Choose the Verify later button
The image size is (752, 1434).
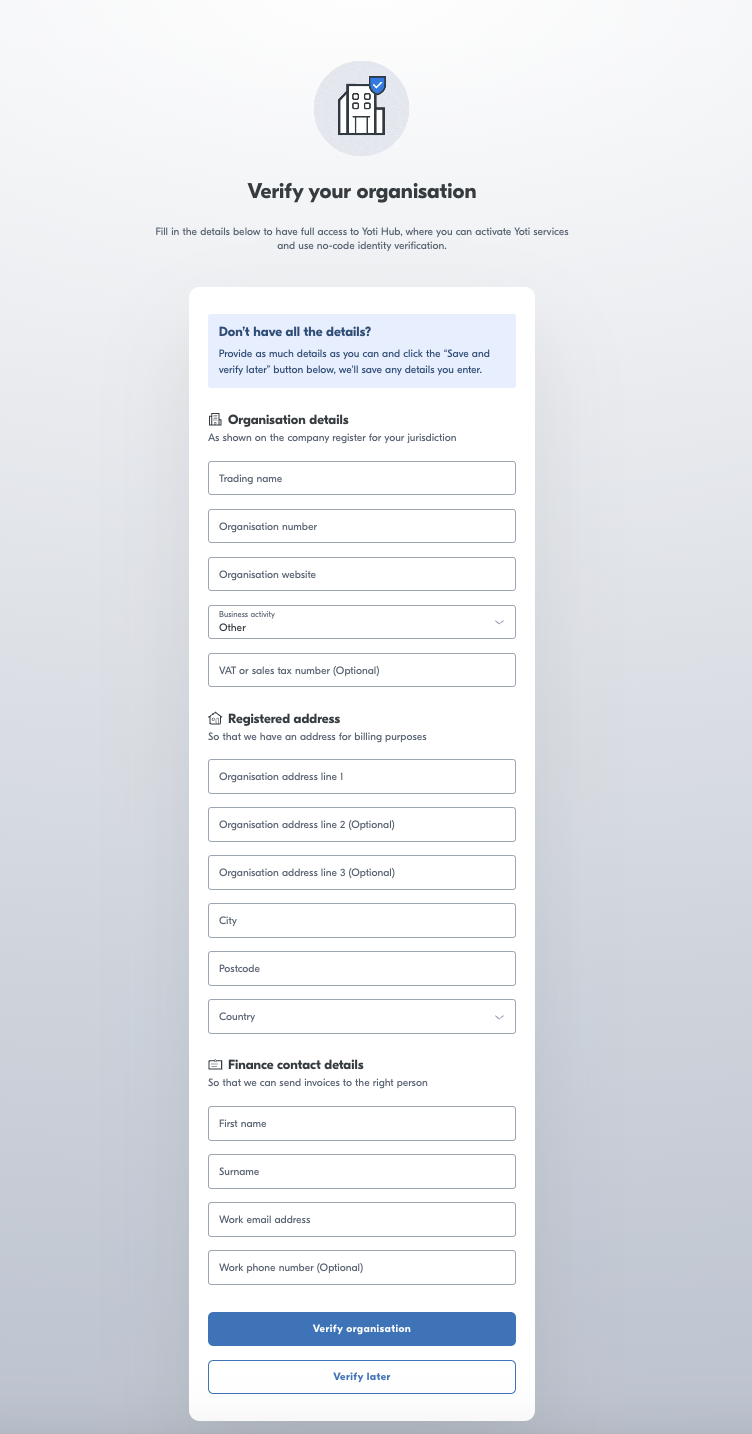point(362,1377)
